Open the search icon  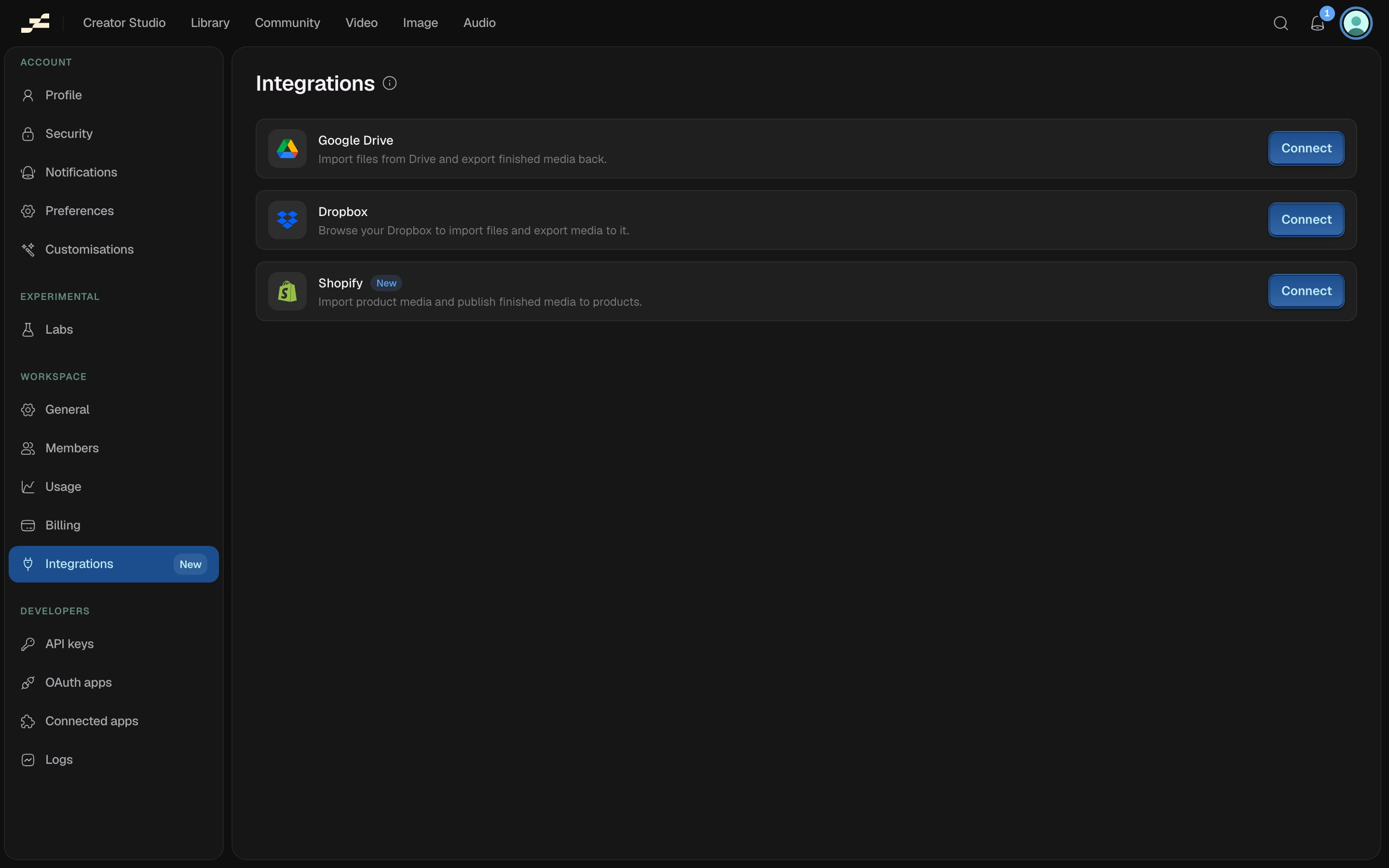tap(1280, 23)
